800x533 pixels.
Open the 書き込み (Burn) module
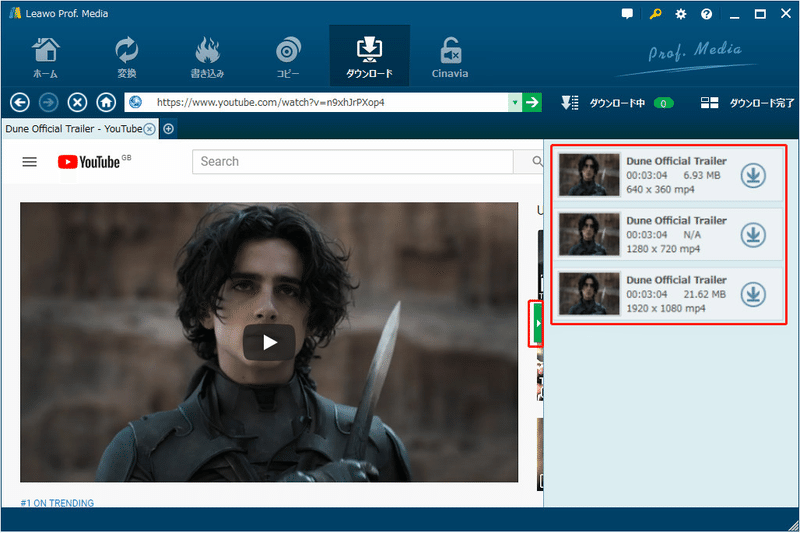pyautogui.click(x=207, y=57)
